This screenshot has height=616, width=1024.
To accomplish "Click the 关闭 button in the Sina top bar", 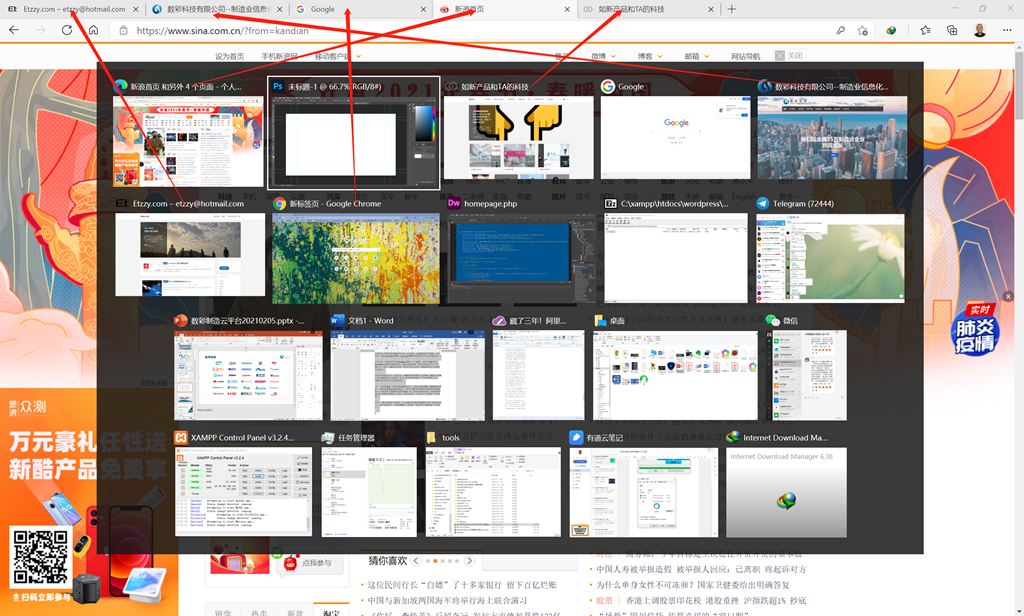I will (x=789, y=56).
